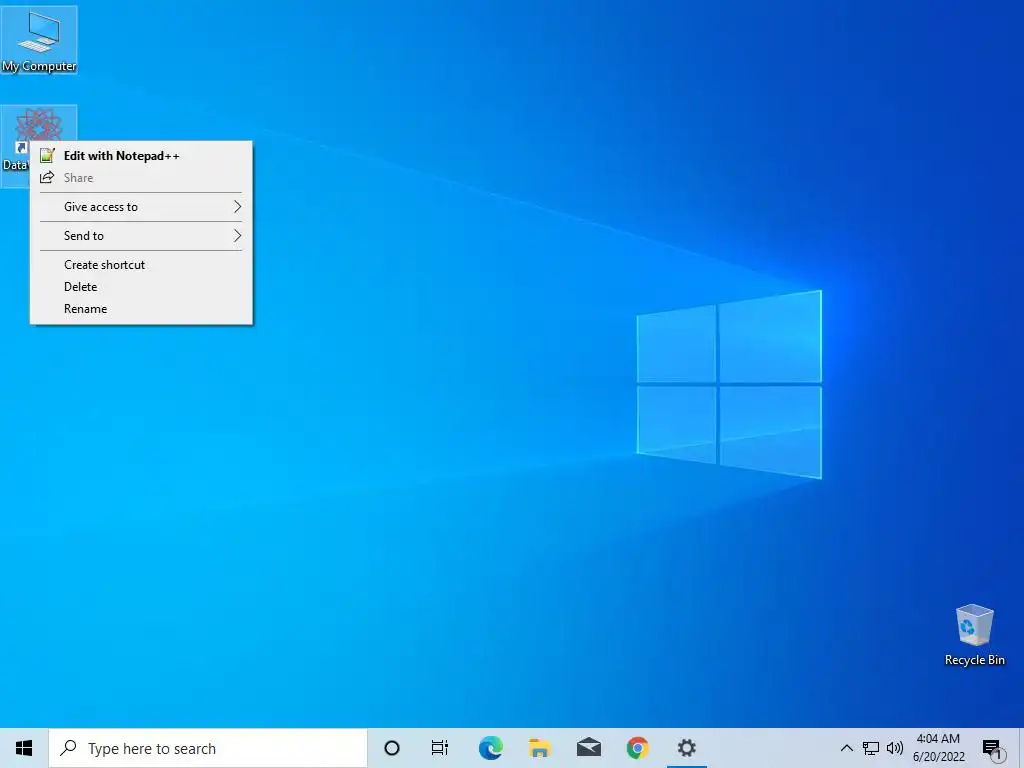Launch Microsoft Edge from the taskbar
This screenshot has width=1024, height=768.
click(490, 748)
